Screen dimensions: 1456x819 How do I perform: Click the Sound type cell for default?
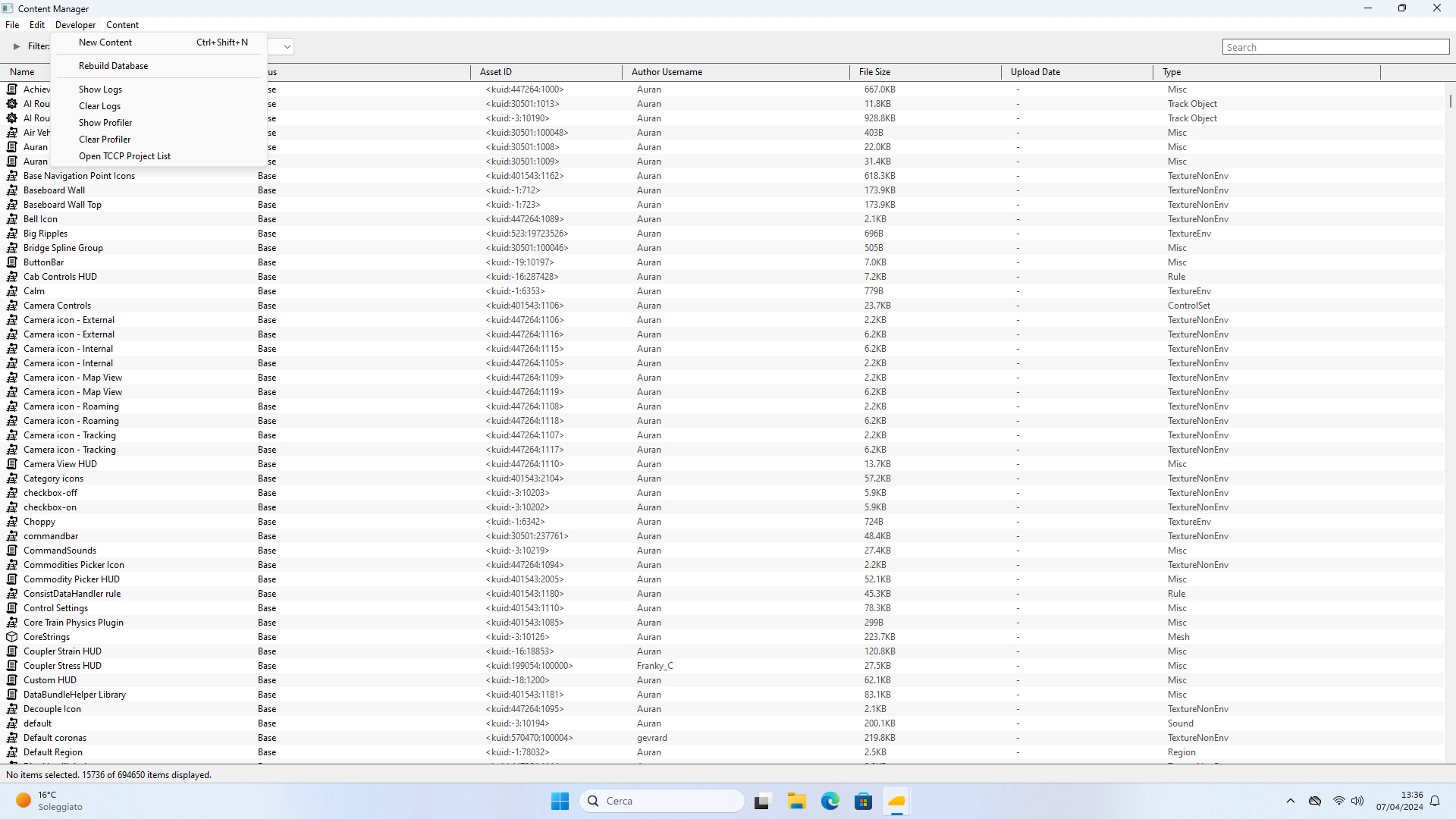1180,723
